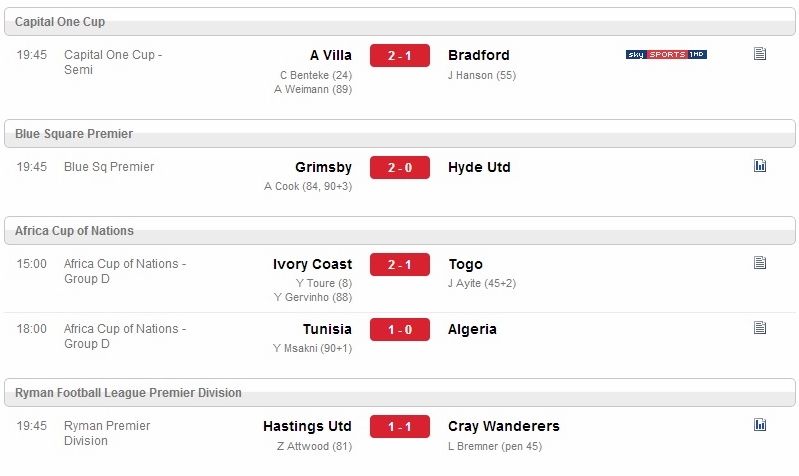Open the Cray Wanderers team link
The height and width of the screenshot is (476, 799).
(503, 426)
